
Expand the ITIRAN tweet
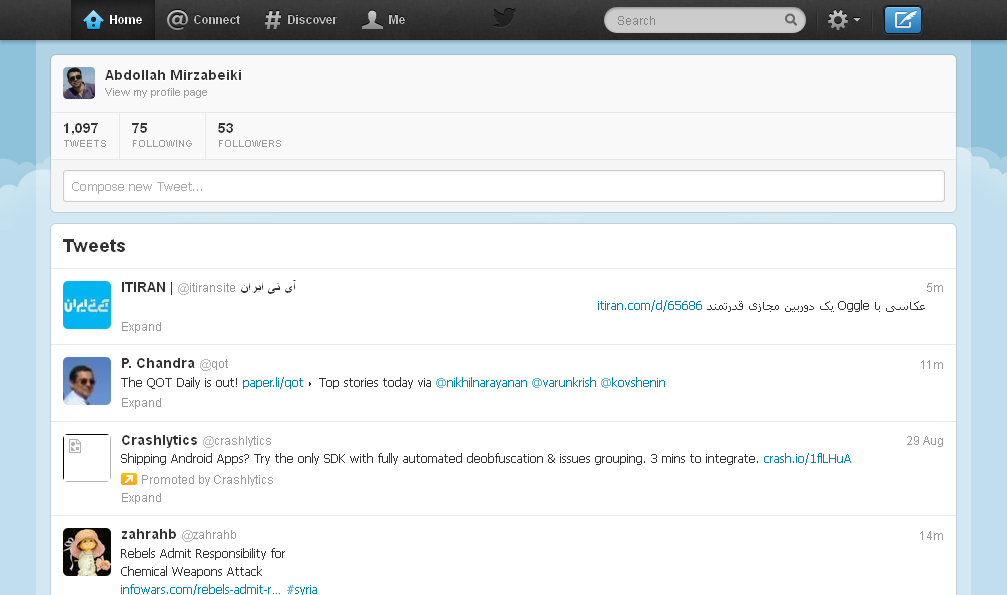[x=141, y=327]
